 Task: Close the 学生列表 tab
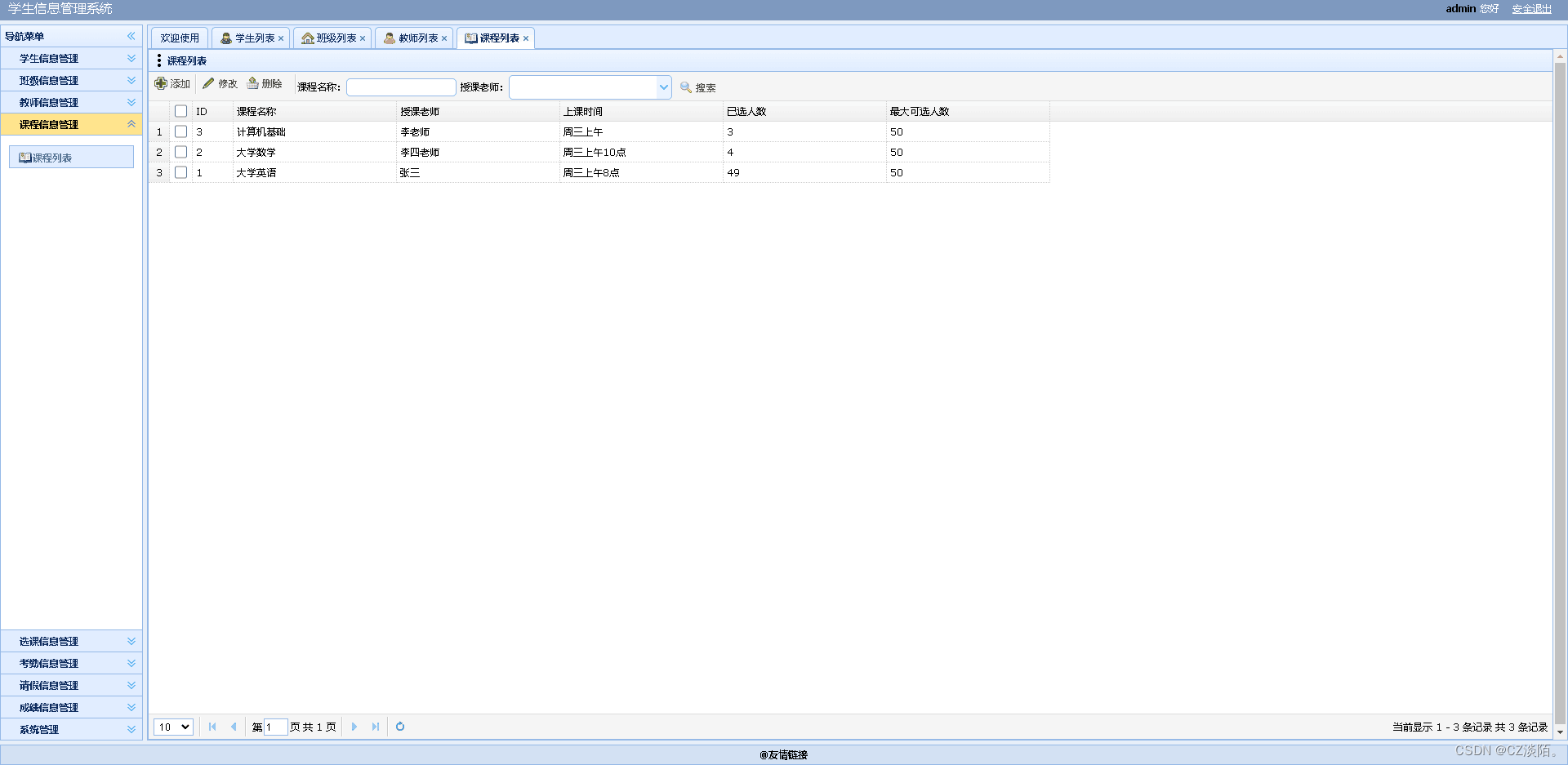281,38
